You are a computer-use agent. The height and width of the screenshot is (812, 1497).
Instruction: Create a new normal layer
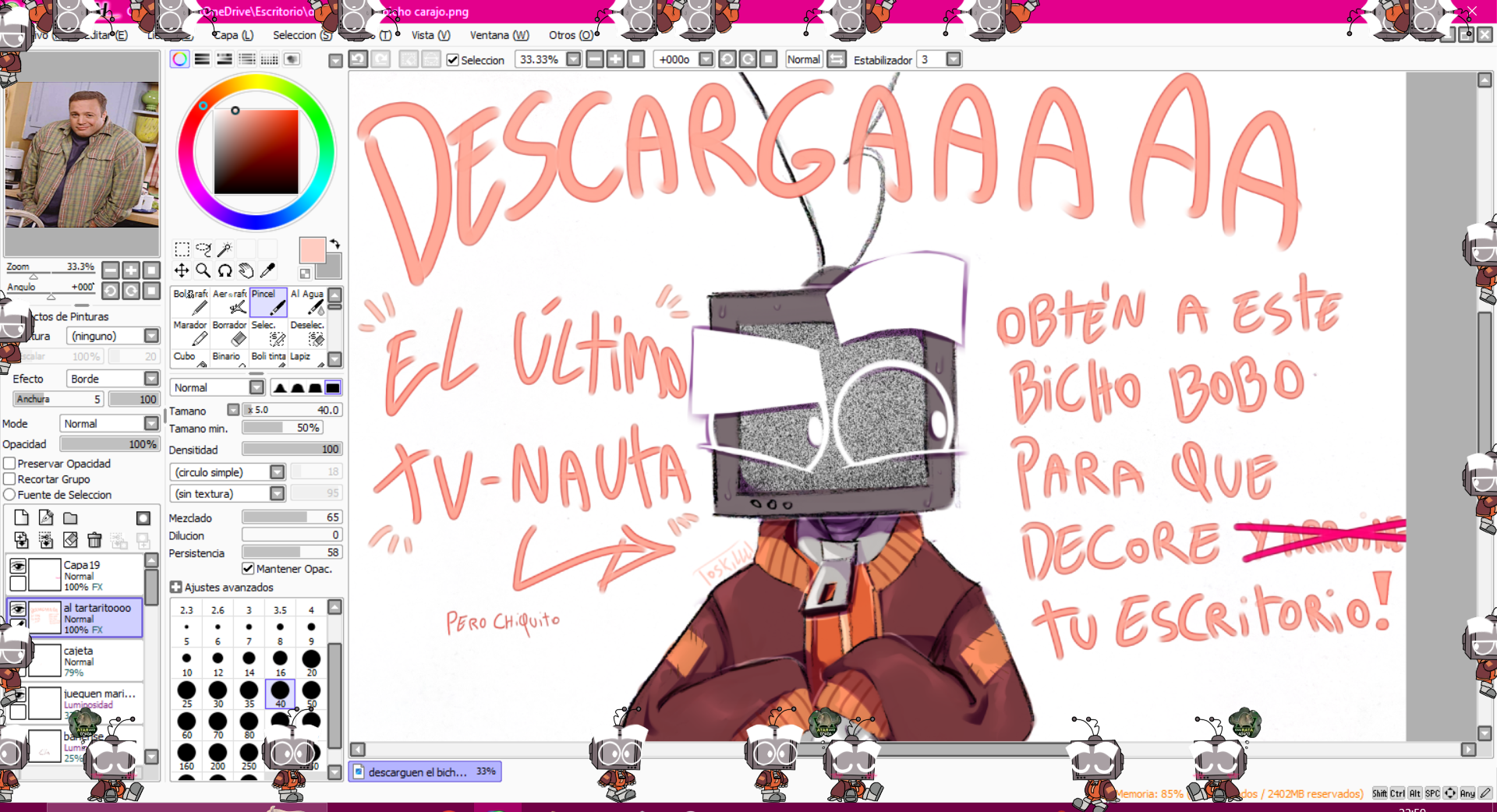coord(22,518)
